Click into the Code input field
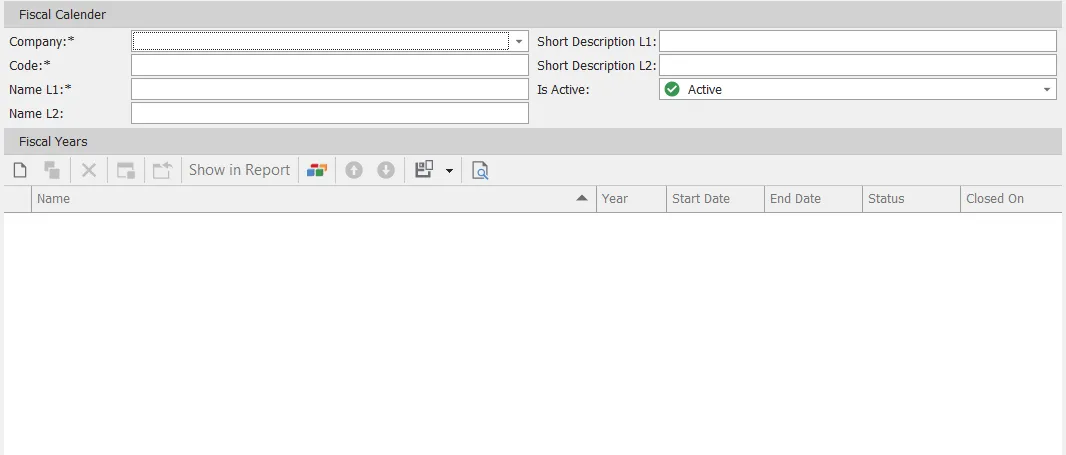Viewport: 1066px width, 455px height. point(329,65)
